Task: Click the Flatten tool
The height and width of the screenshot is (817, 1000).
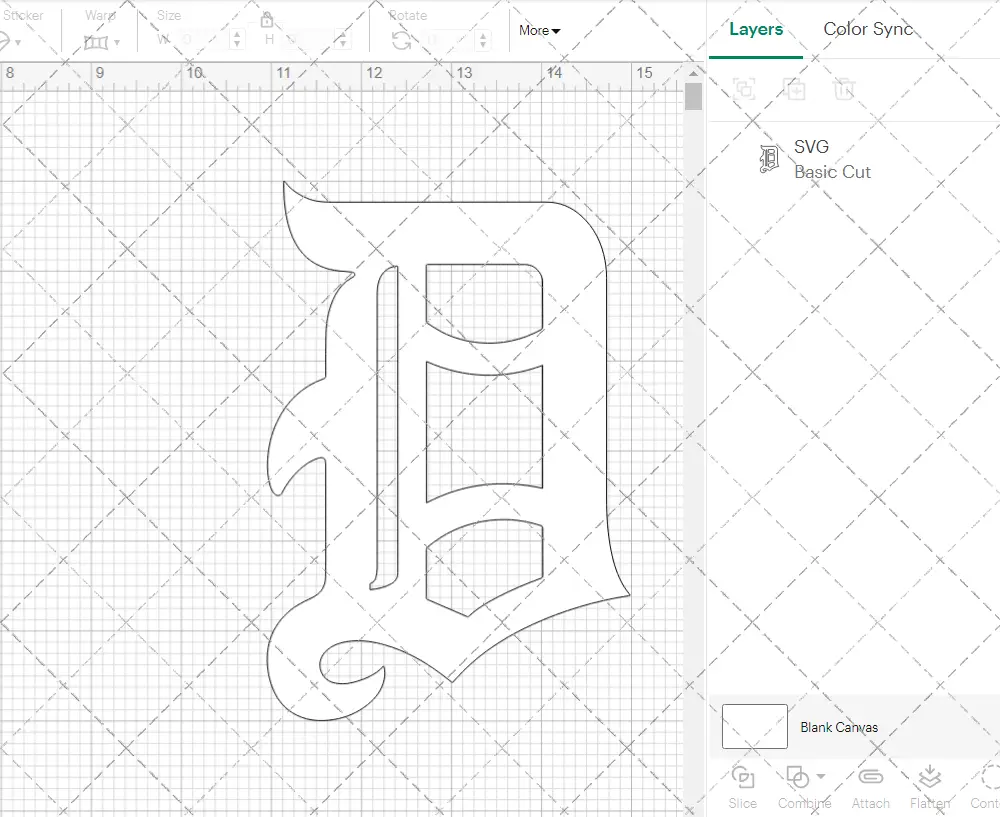Action: [x=930, y=787]
